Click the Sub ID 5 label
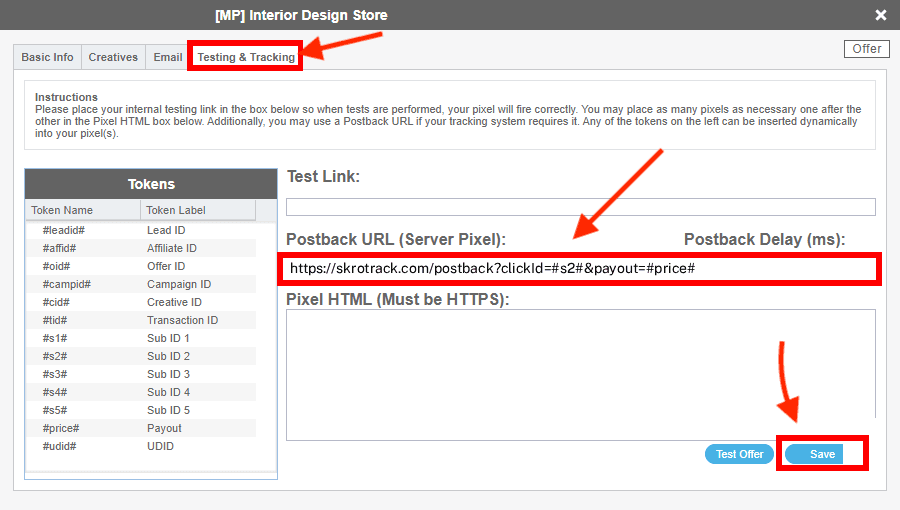This screenshot has height=510, width=900. 168,410
